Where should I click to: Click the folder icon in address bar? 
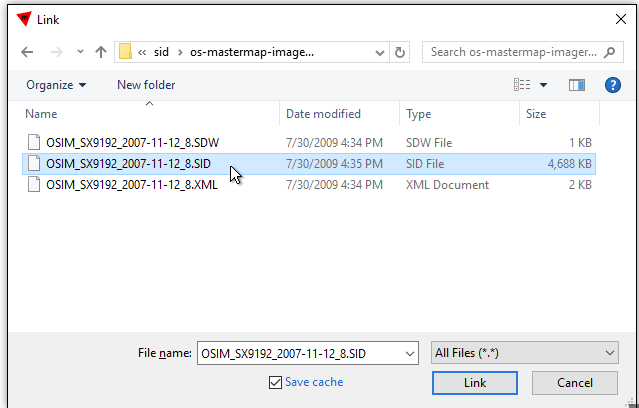click(126, 52)
